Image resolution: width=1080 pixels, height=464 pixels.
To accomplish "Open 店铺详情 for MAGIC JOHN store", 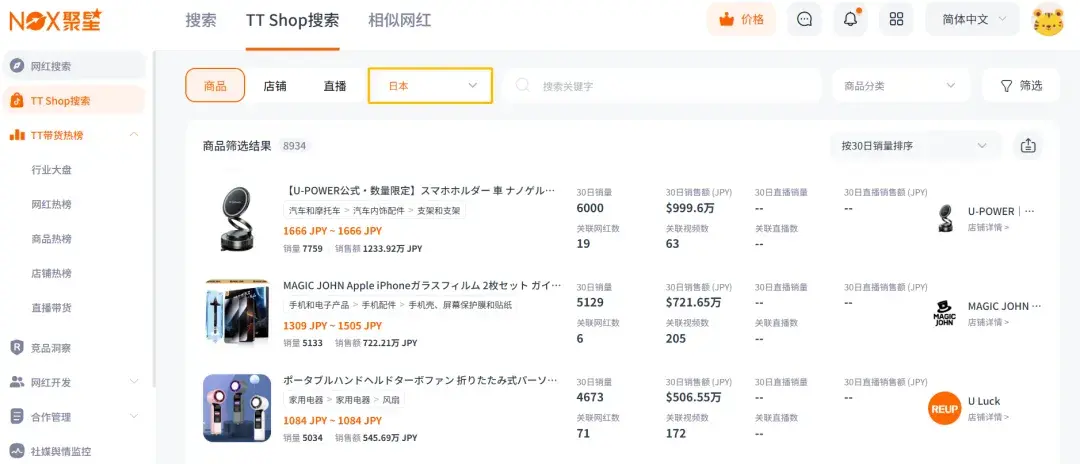I will [x=988, y=322].
